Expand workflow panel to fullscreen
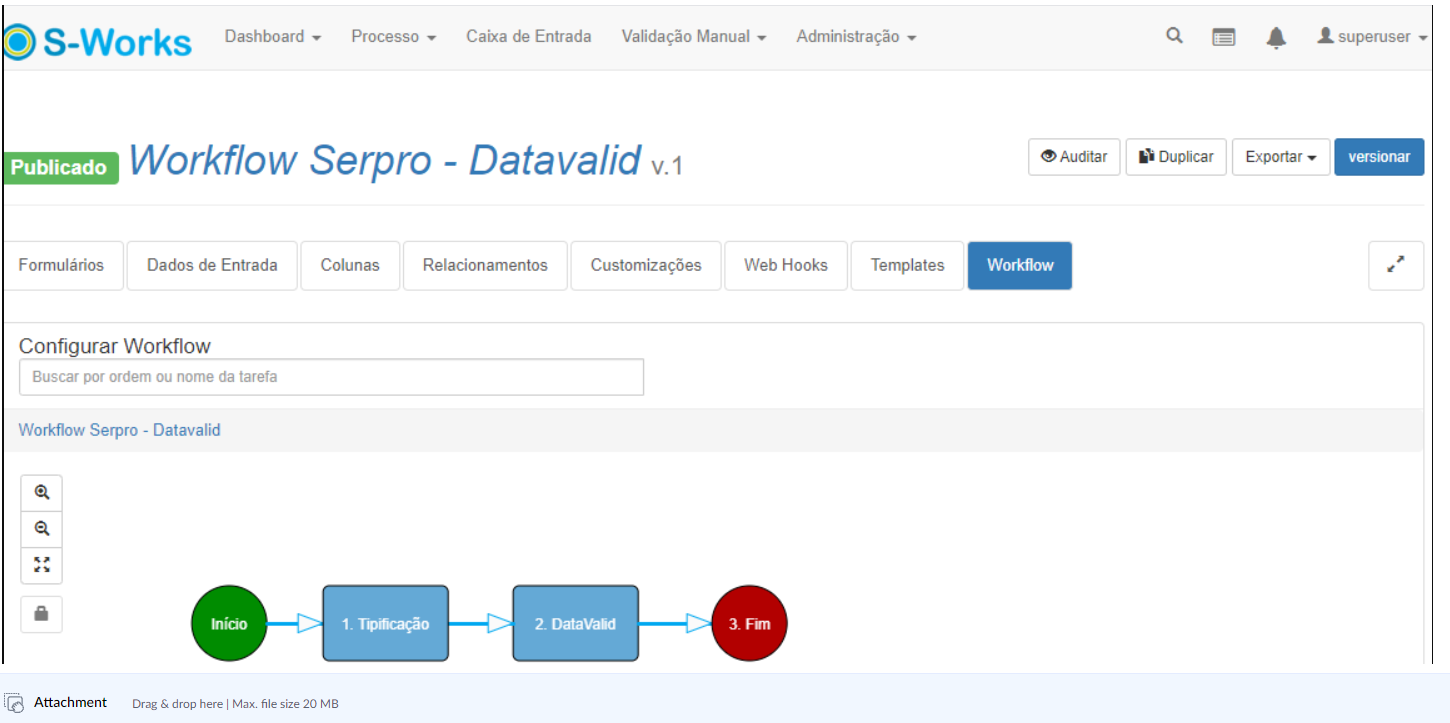 coord(1396,265)
